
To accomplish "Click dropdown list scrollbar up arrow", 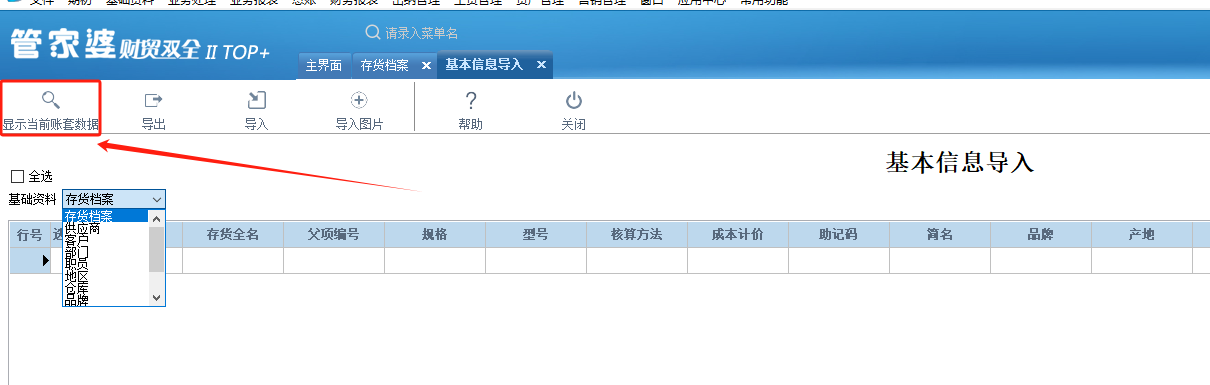I will point(156,217).
